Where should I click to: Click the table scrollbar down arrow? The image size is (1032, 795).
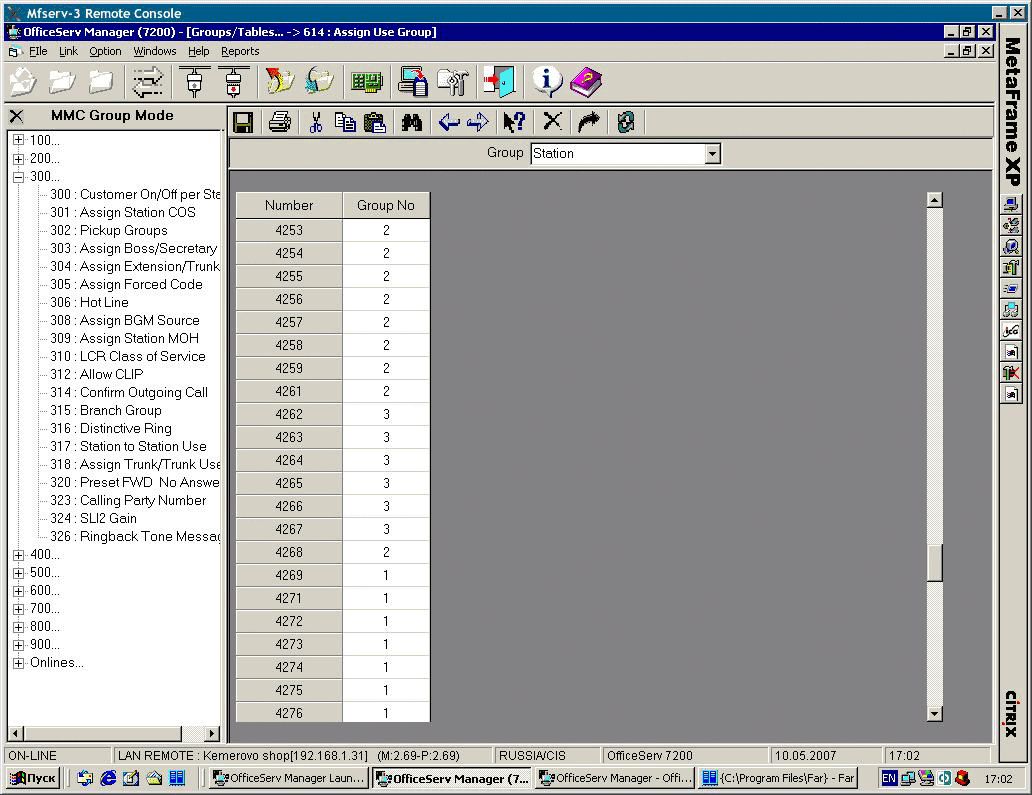[x=935, y=713]
